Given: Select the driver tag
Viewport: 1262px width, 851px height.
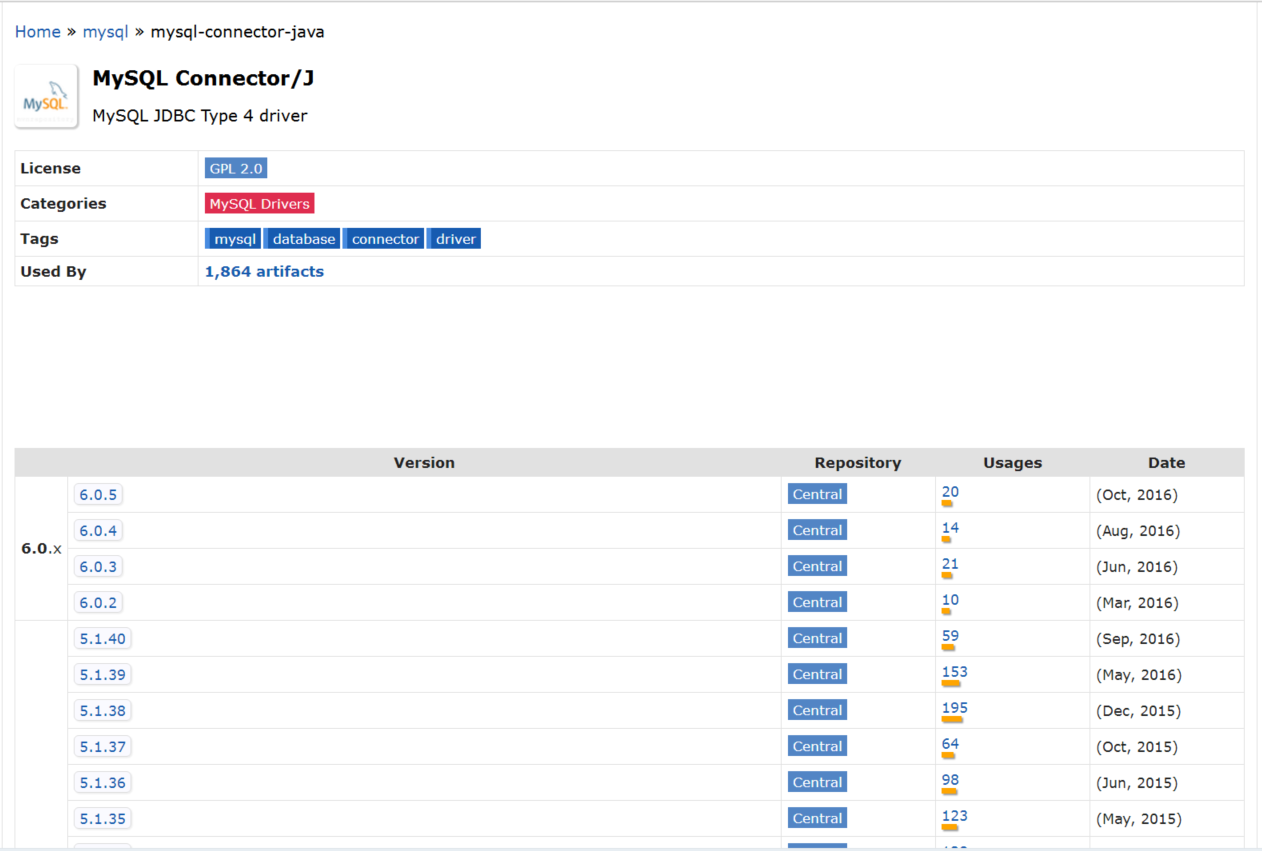Looking at the screenshot, I should tap(455, 239).
